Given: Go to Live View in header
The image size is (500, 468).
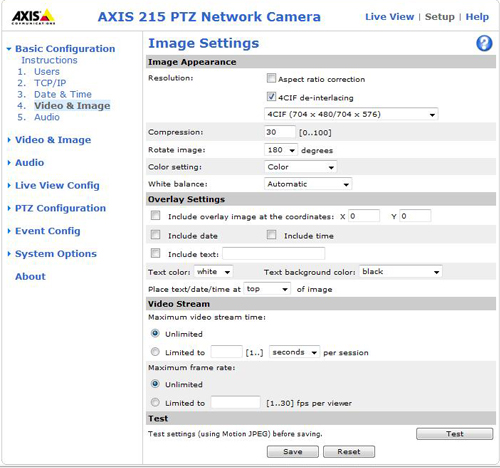Looking at the screenshot, I should [389, 17].
